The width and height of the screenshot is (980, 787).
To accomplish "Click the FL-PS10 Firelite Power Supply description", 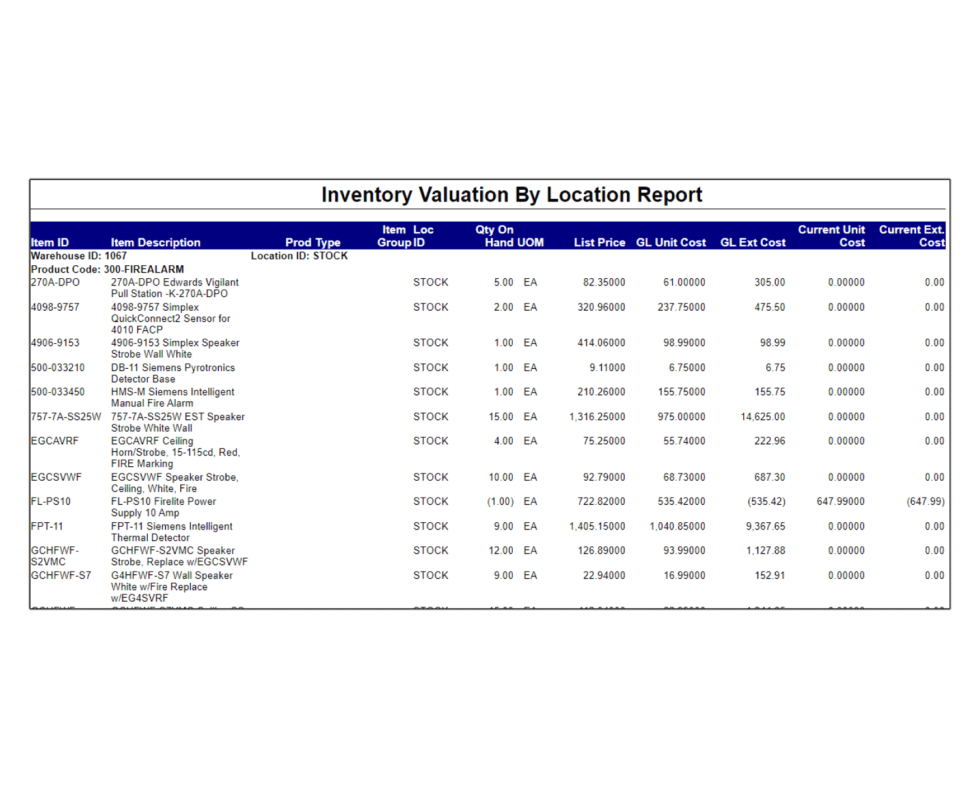I will click(x=163, y=507).
